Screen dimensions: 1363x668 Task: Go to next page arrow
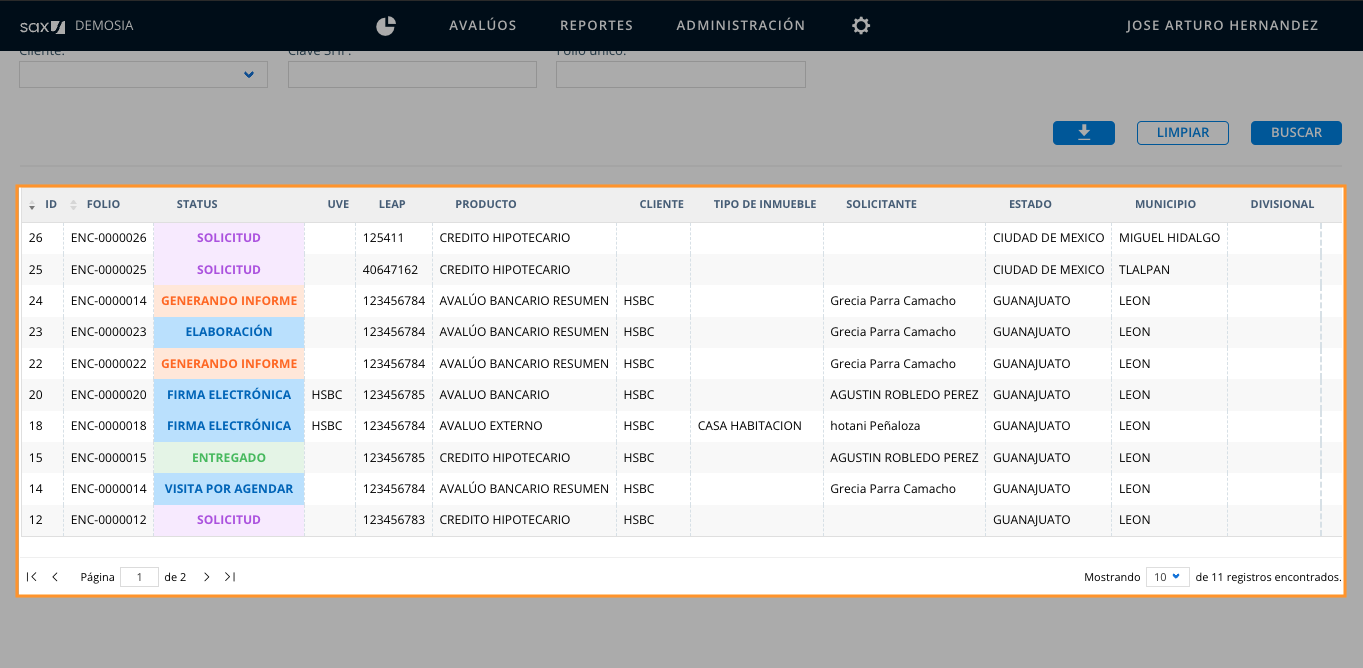tap(206, 577)
